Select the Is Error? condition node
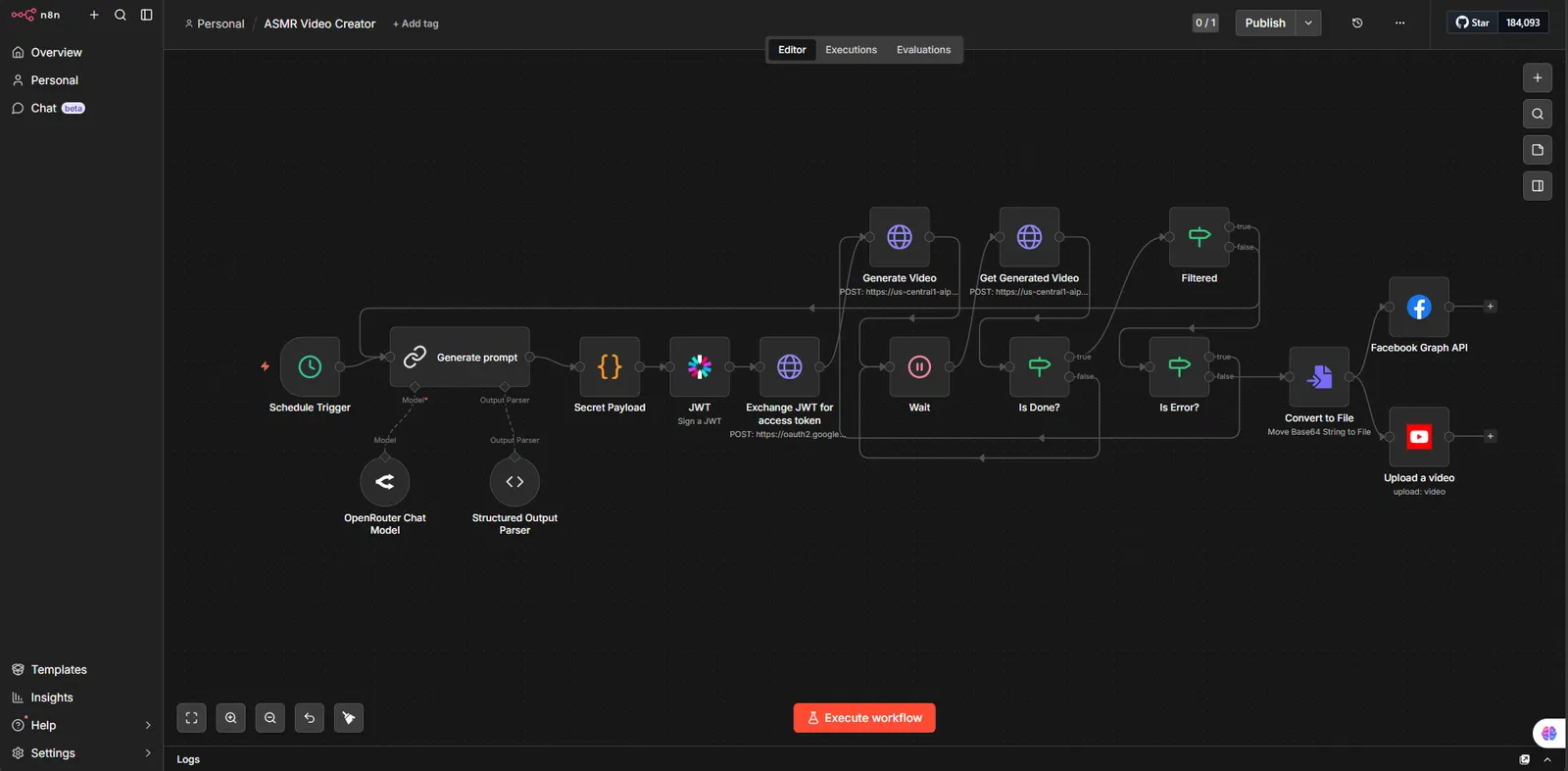 (x=1179, y=367)
